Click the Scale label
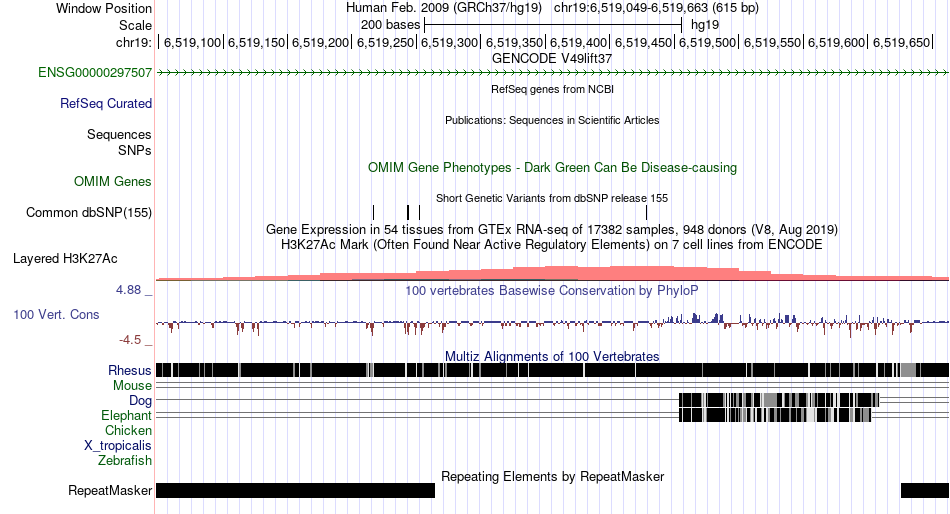Viewport: 950px width, 514px height. (x=135, y=25)
